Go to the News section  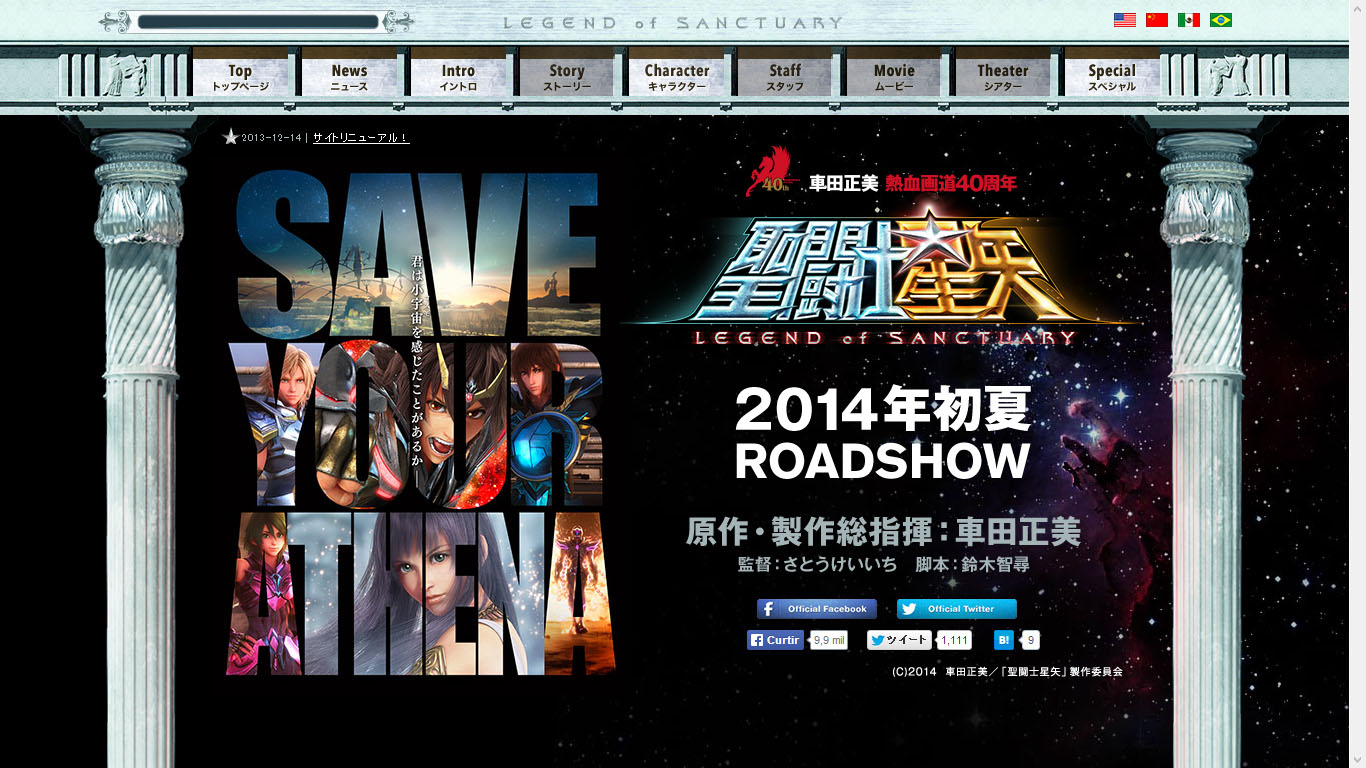tap(349, 76)
